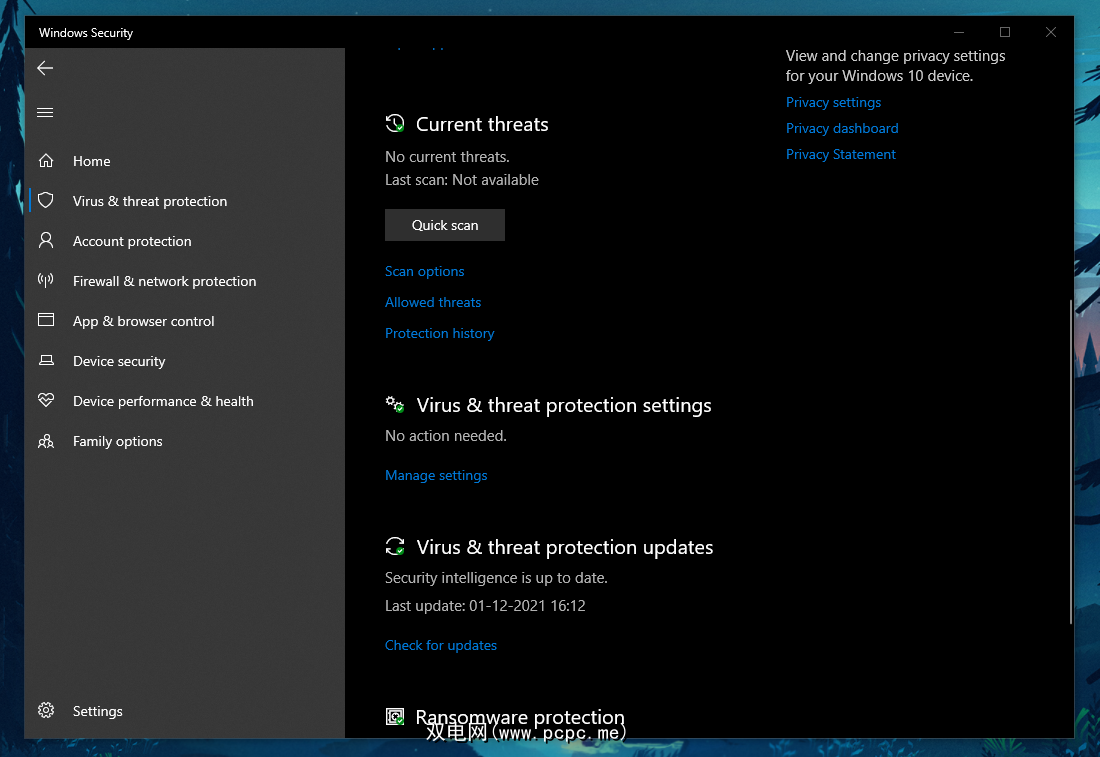Click "Last scan: Not available" text
Screen dimensions: 1100x757
(462, 180)
